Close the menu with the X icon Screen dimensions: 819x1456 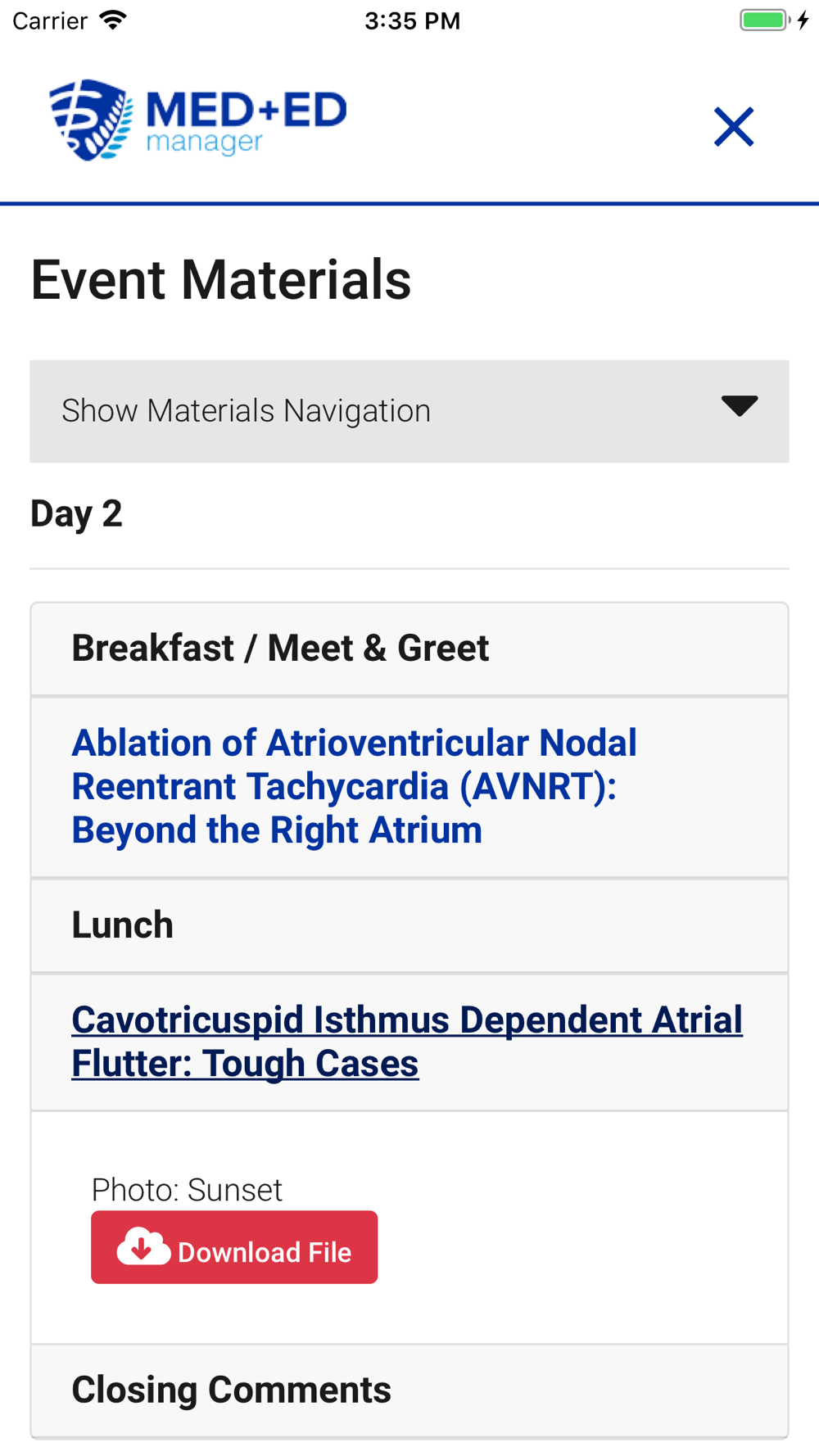click(x=733, y=127)
